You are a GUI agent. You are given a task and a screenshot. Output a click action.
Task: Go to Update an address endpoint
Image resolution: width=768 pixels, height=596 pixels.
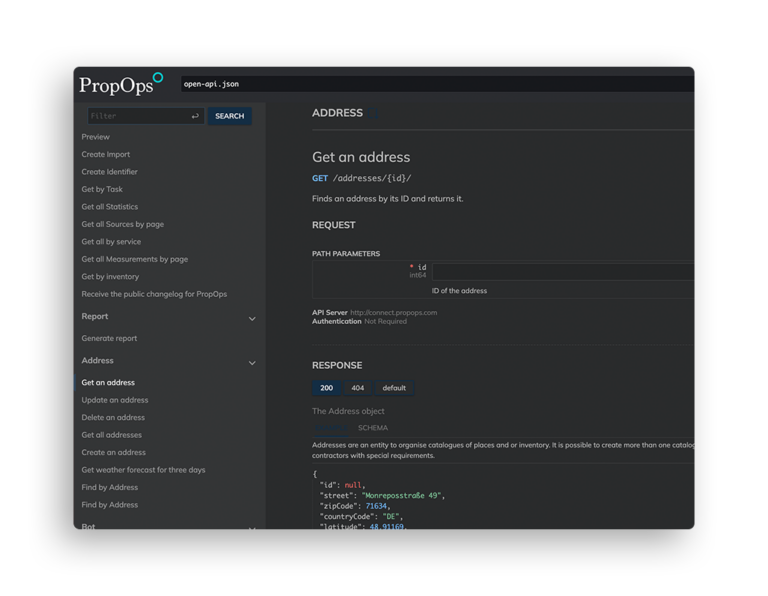[x=115, y=400]
